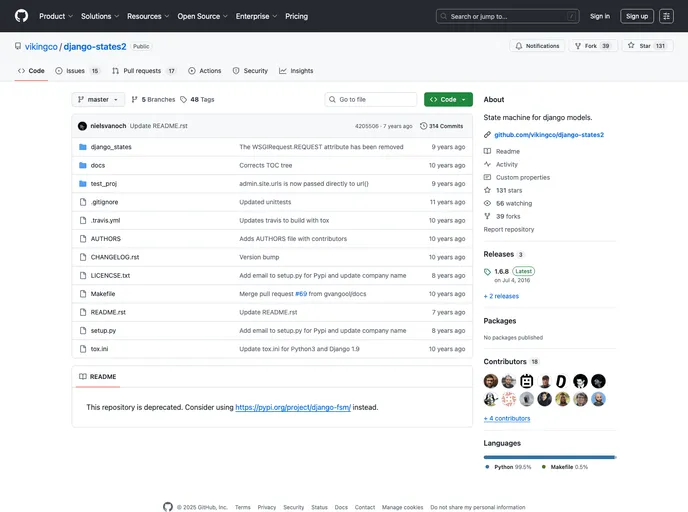Open the django-states2 repository link
The height and width of the screenshot is (512, 688).
pyautogui.click(x=95, y=47)
